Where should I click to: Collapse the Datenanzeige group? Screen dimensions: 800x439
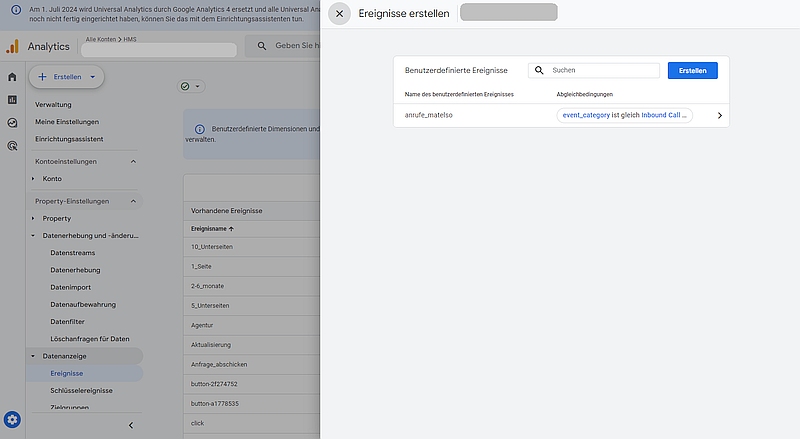click(33, 356)
